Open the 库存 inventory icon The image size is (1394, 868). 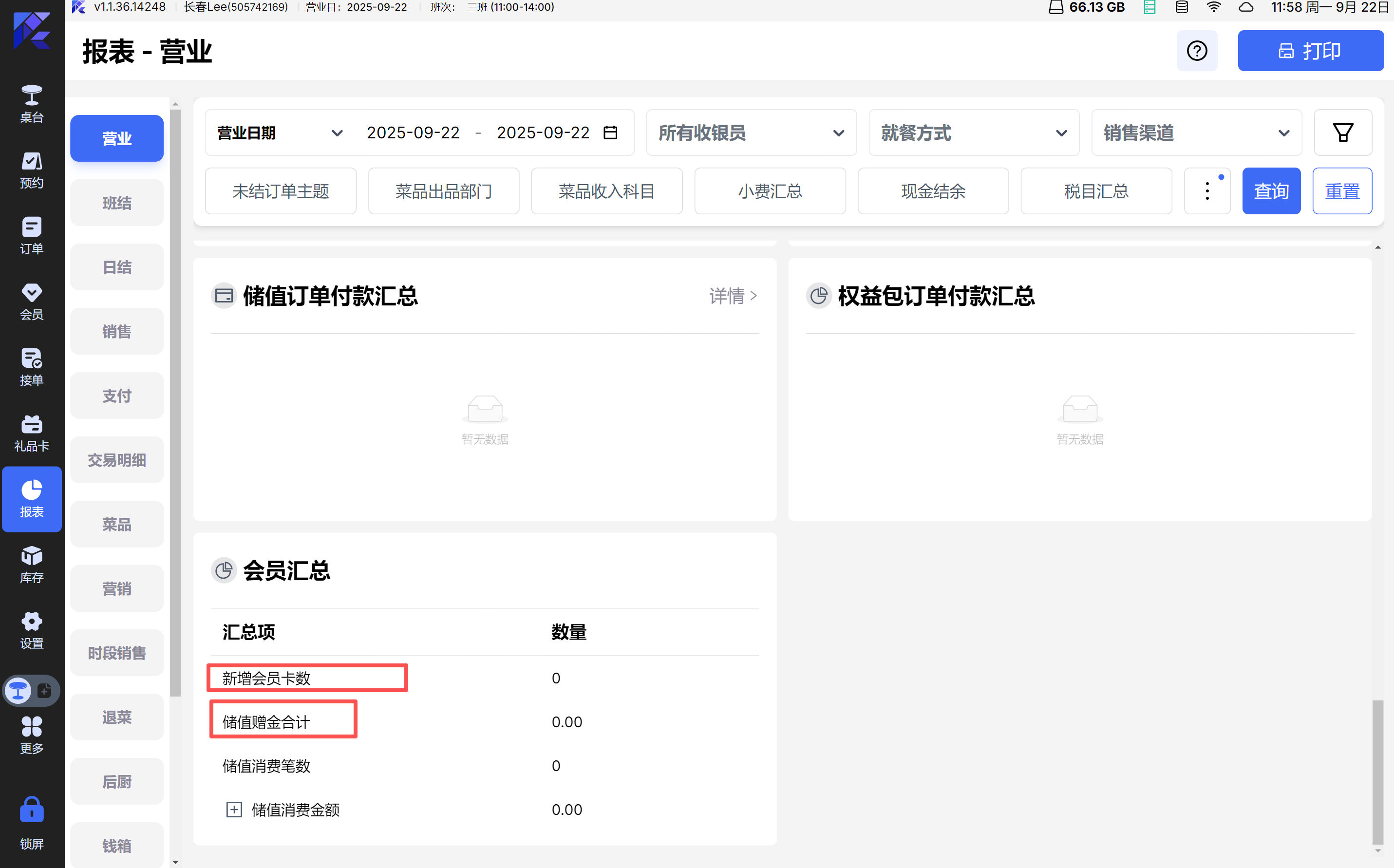[32, 565]
